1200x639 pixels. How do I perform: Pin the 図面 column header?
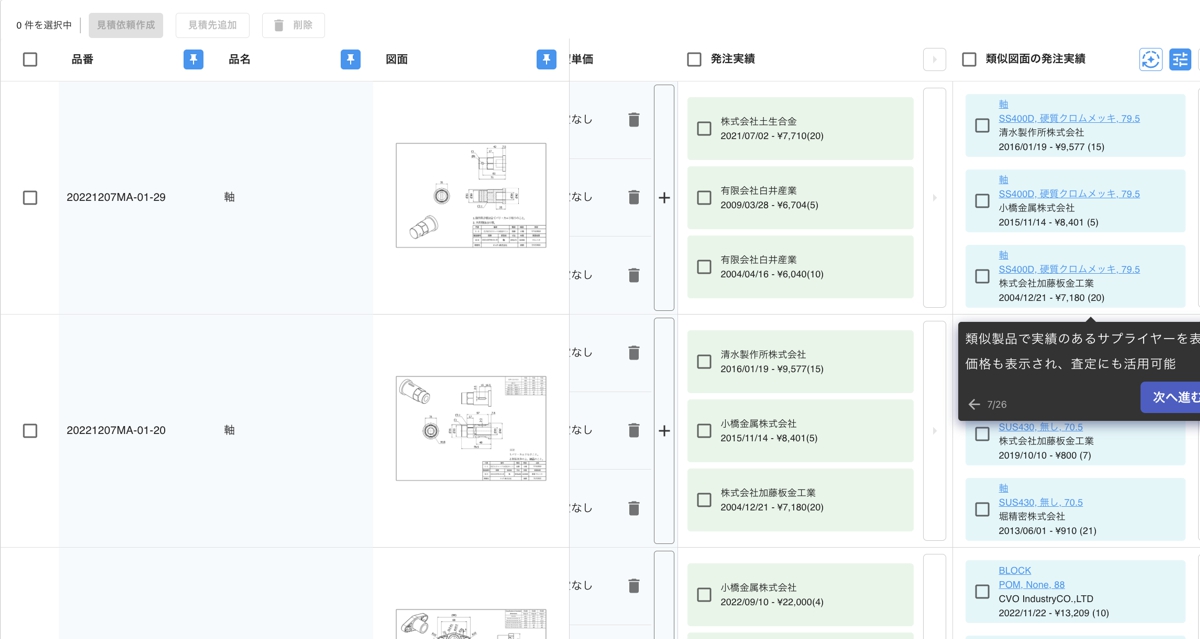pyautogui.click(x=546, y=59)
